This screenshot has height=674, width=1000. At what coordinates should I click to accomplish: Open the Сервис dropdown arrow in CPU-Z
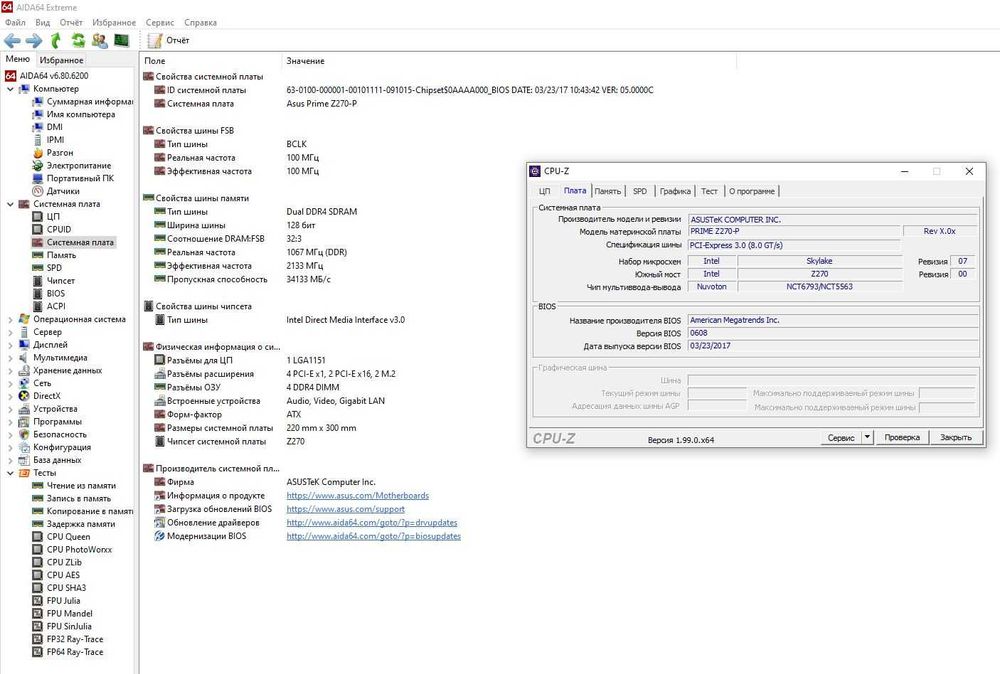pyautogui.click(x=867, y=437)
